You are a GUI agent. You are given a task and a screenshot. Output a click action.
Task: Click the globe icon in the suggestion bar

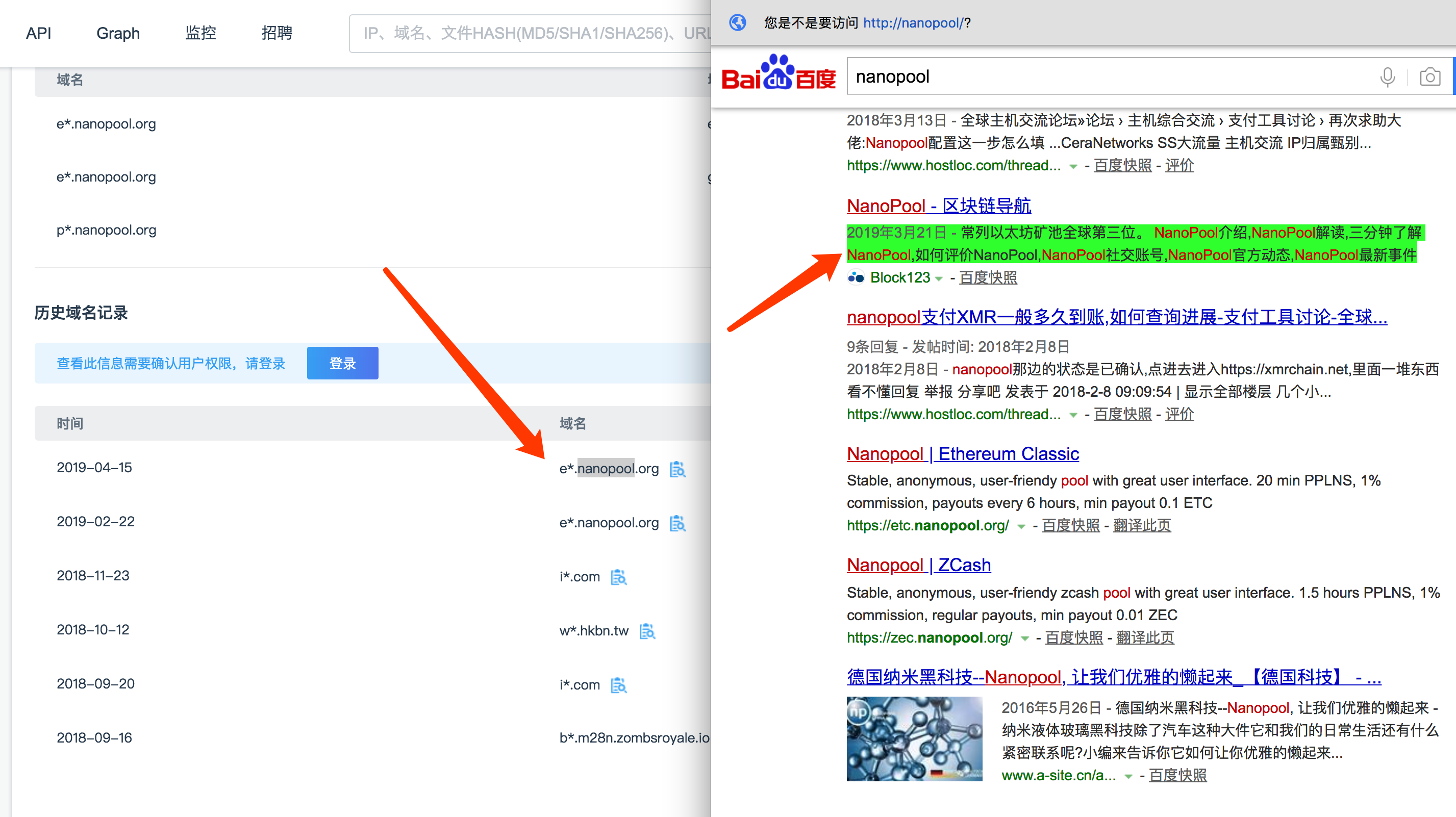(x=738, y=22)
